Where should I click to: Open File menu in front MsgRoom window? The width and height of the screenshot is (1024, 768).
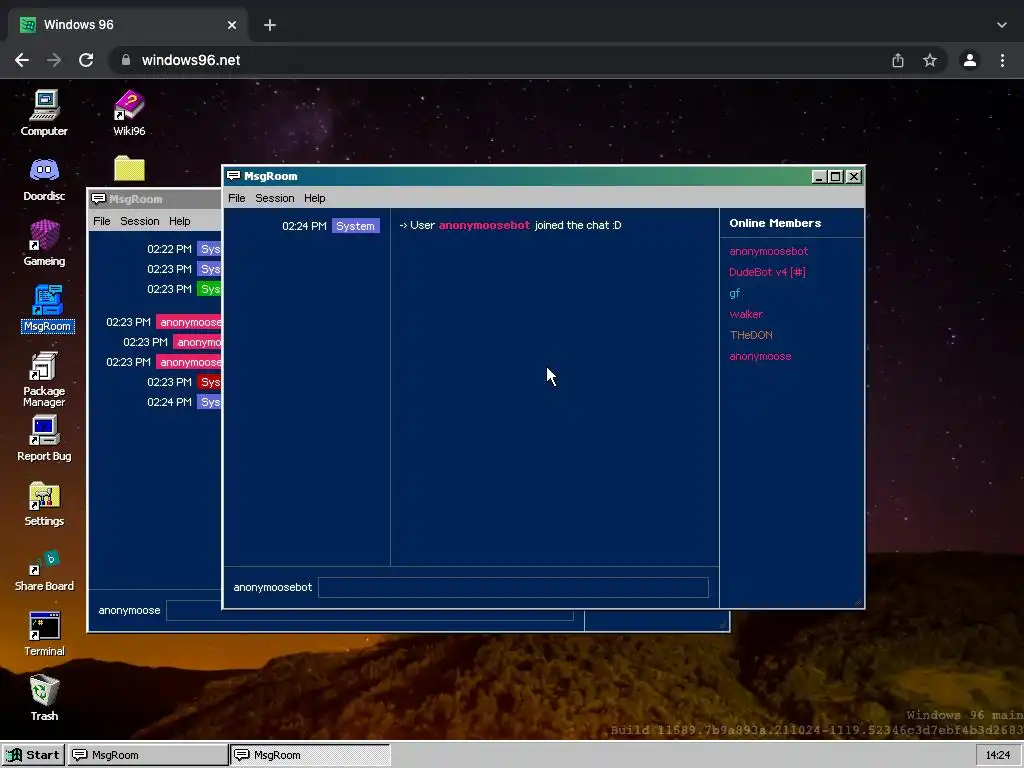pos(236,198)
